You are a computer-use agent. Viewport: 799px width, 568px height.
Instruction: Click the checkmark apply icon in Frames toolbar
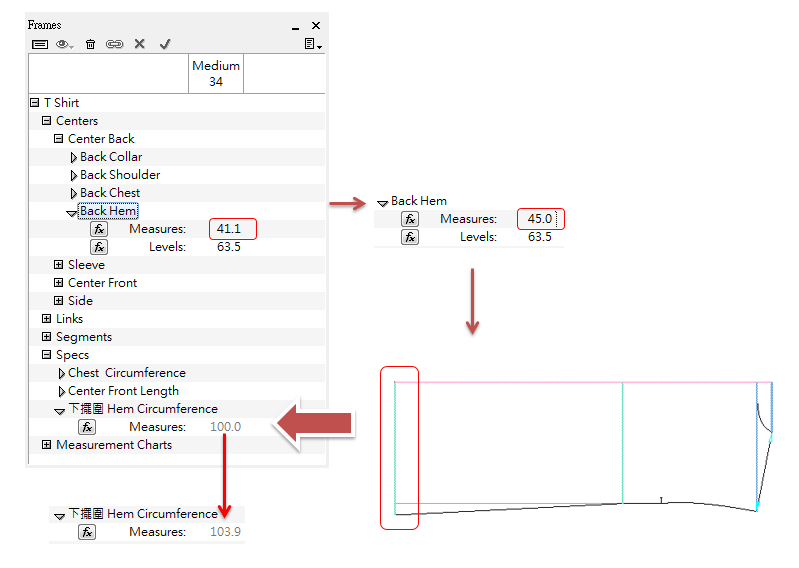pyautogui.click(x=165, y=44)
